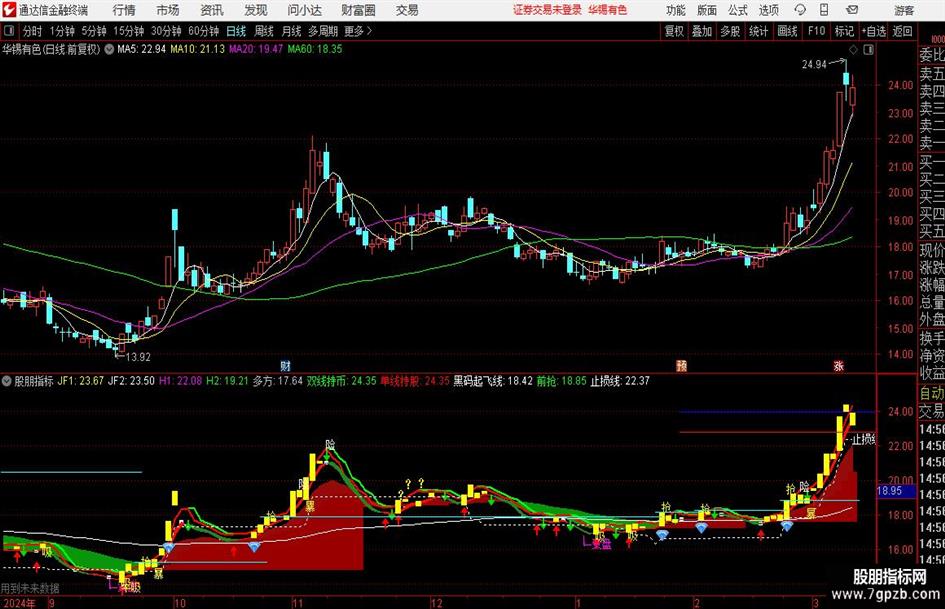Toggle the side panel icon beside the diamond

pyautogui.click(x=868, y=49)
